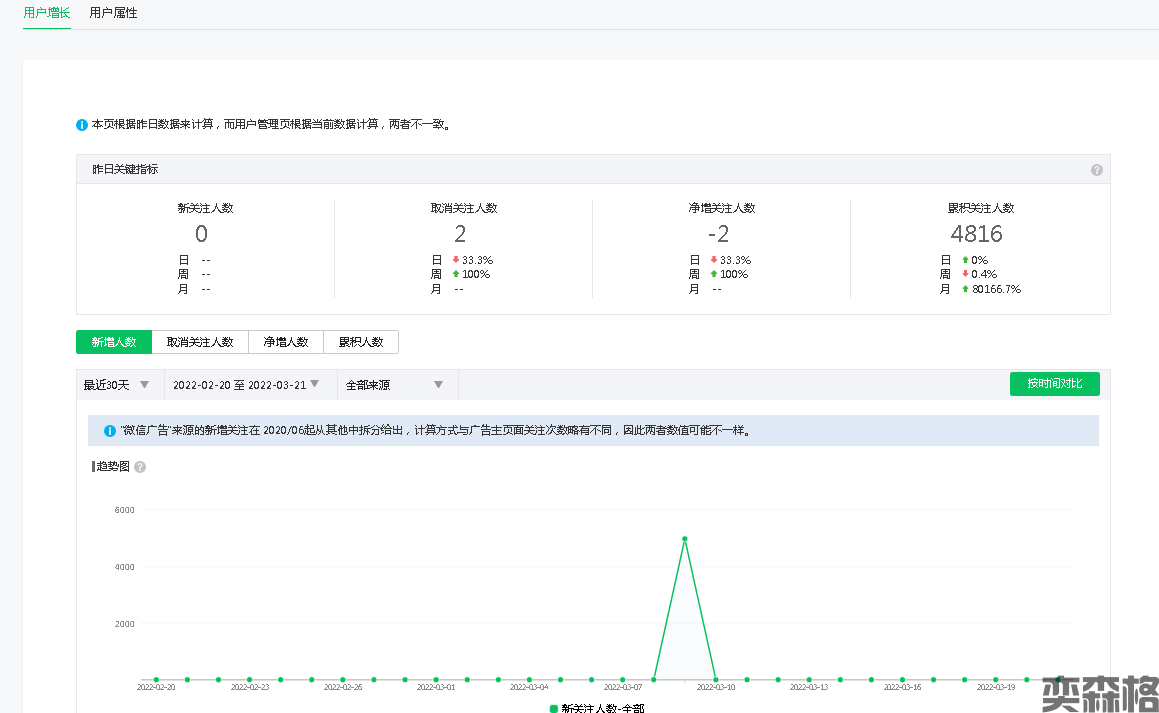The height and width of the screenshot is (713, 1159).
Task: Expand the 最近30天 time range dropdown
Action: click(x=116, y=385)
